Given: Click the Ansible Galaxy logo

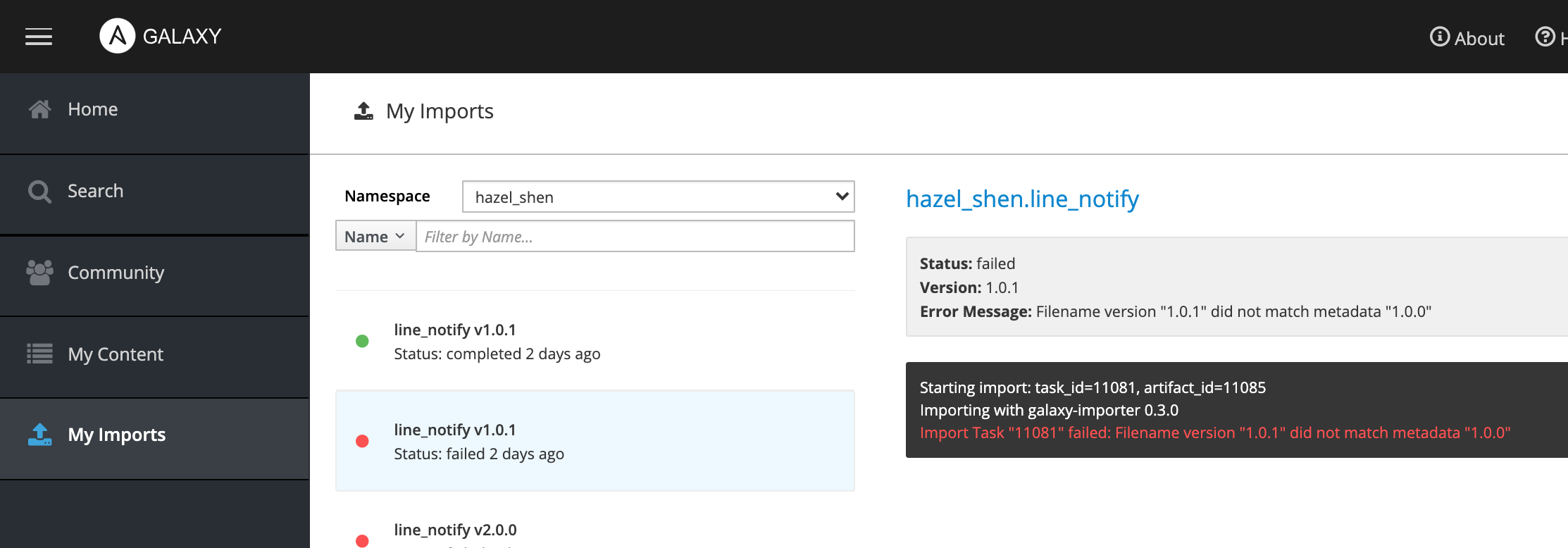Looking at the screenshot, I should 117,36.
